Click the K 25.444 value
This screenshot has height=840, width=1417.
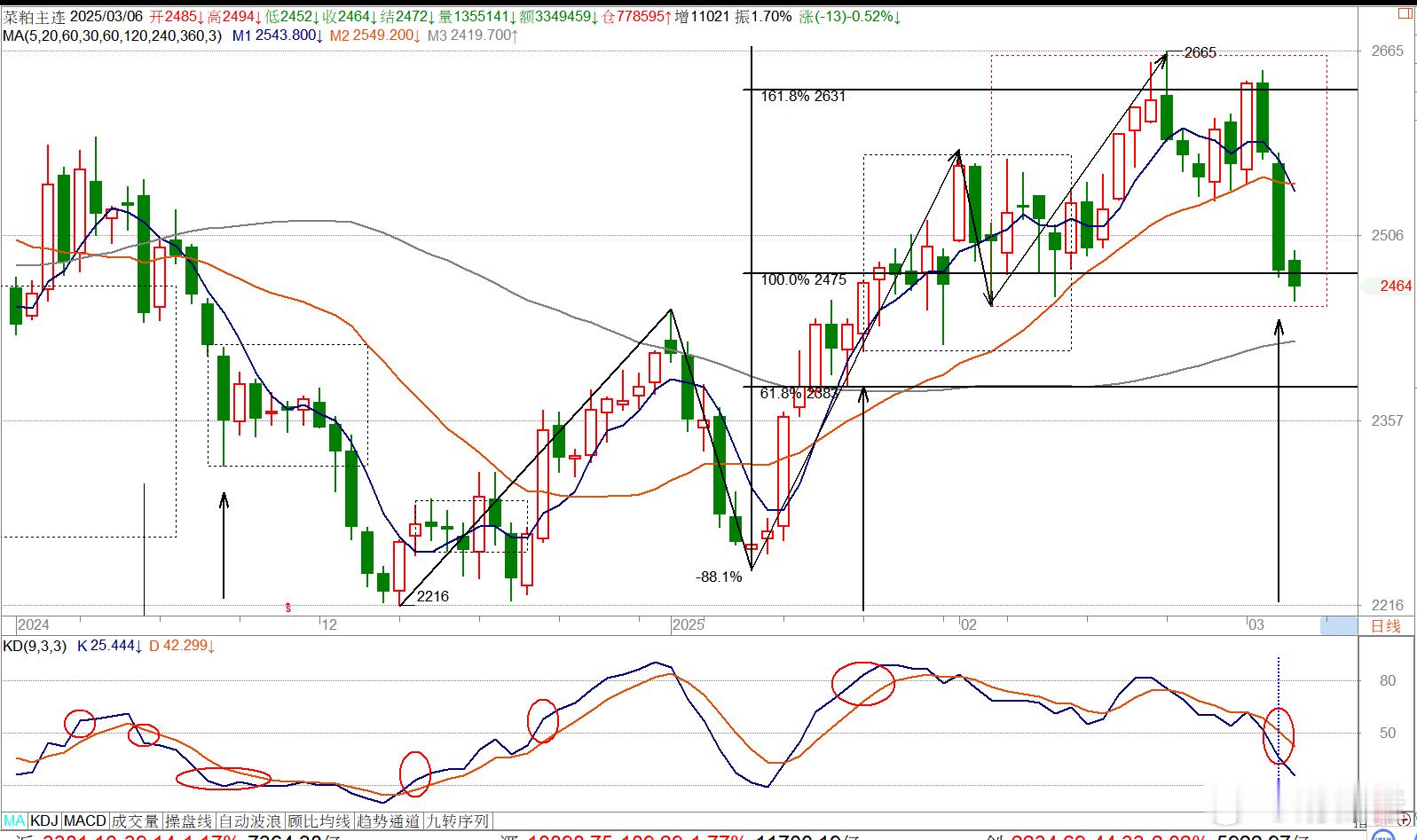pos(111,646)
